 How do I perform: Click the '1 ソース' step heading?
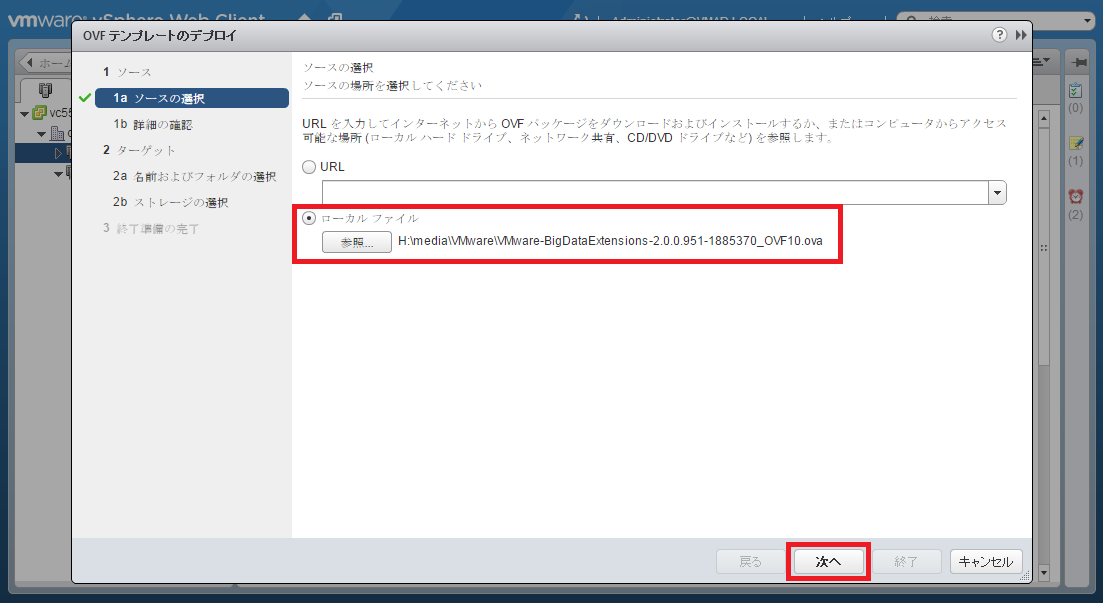click(127, 72)
